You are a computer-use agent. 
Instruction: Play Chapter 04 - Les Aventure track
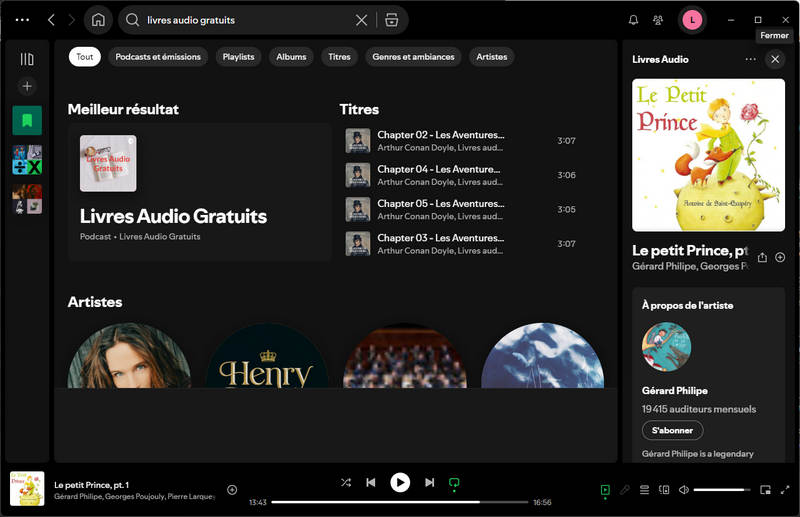click(x=462, y=175)
